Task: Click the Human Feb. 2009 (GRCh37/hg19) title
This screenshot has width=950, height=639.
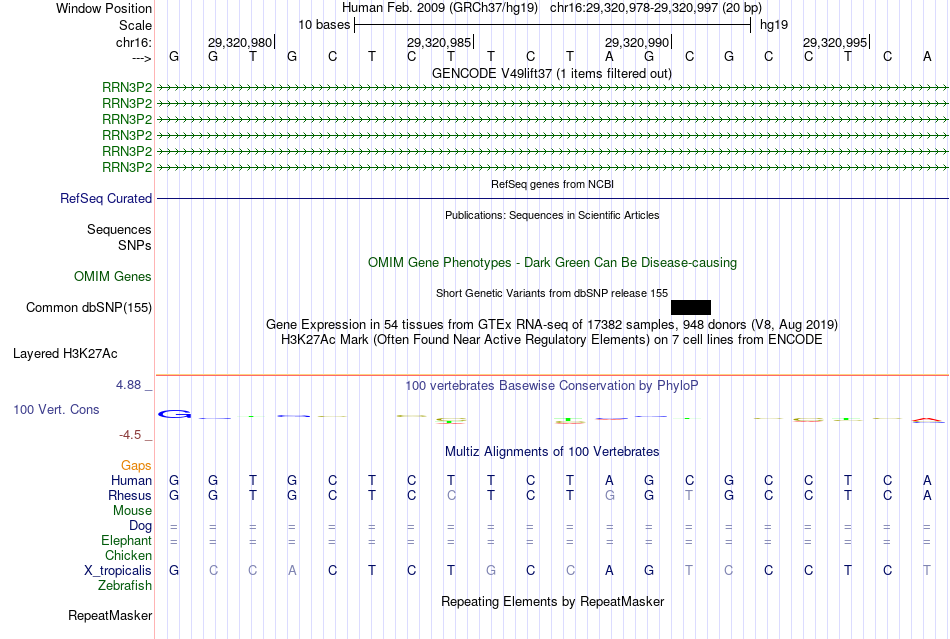Action: [440, 8]
